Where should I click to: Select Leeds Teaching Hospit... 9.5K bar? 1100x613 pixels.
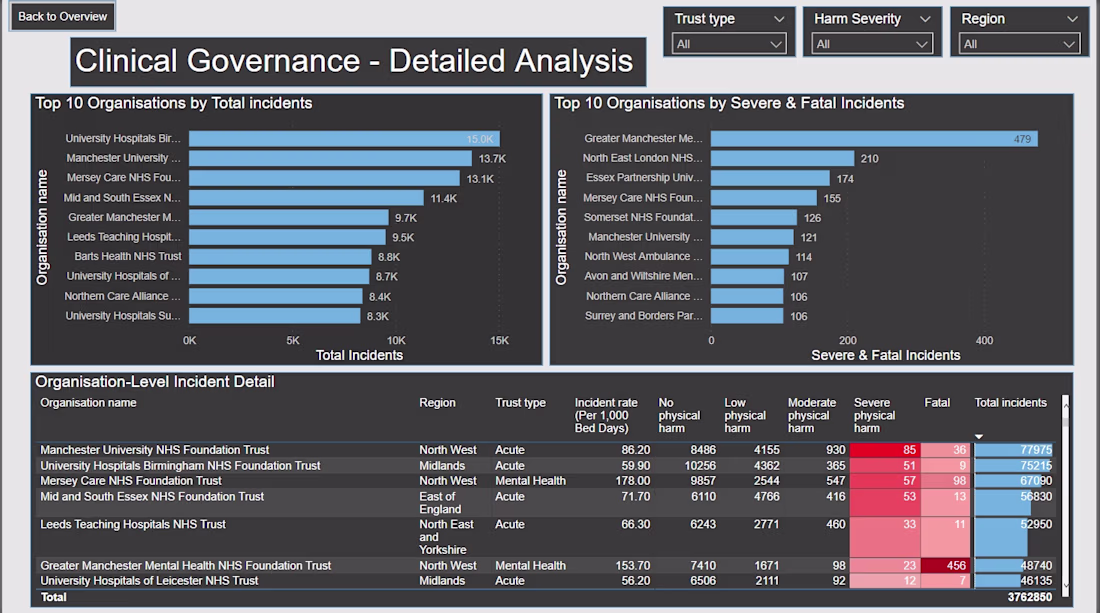point(288,237)
